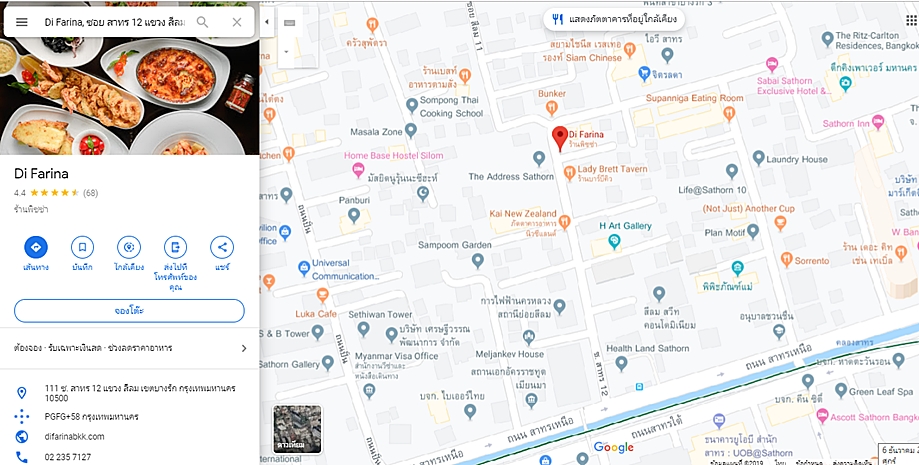The height and width of the screenshot is (465, 919).
Task: Open the difarinabkk.com website link
Action: point(74,436)
